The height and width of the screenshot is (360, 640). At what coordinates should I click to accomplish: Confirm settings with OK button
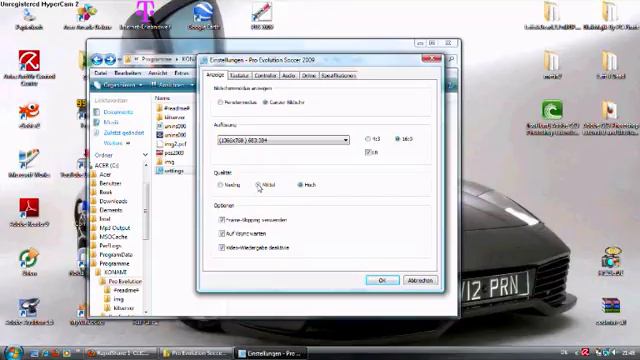tap(382, 280)
